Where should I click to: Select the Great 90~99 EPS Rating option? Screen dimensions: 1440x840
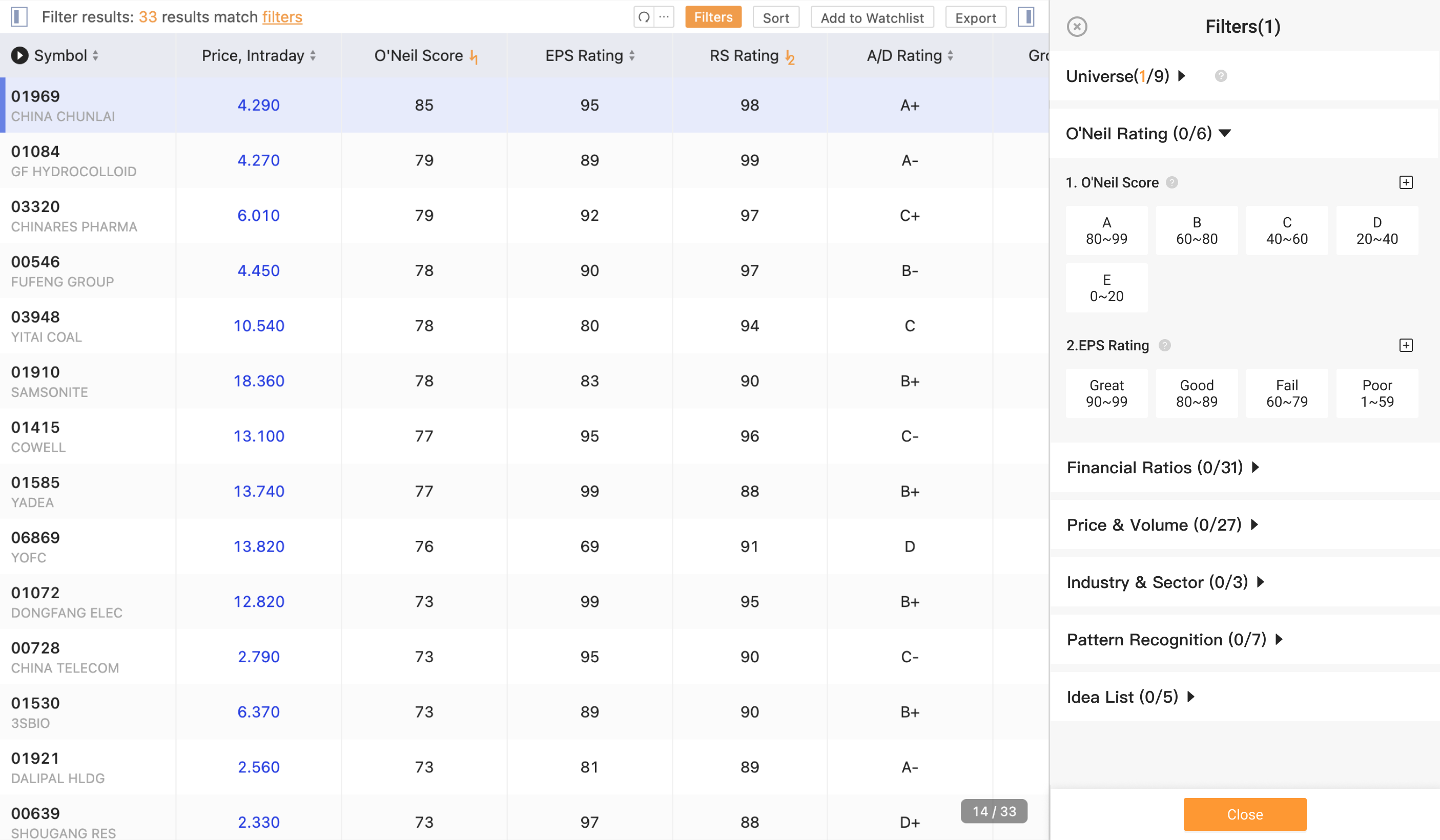click(x=1106, y=393)
